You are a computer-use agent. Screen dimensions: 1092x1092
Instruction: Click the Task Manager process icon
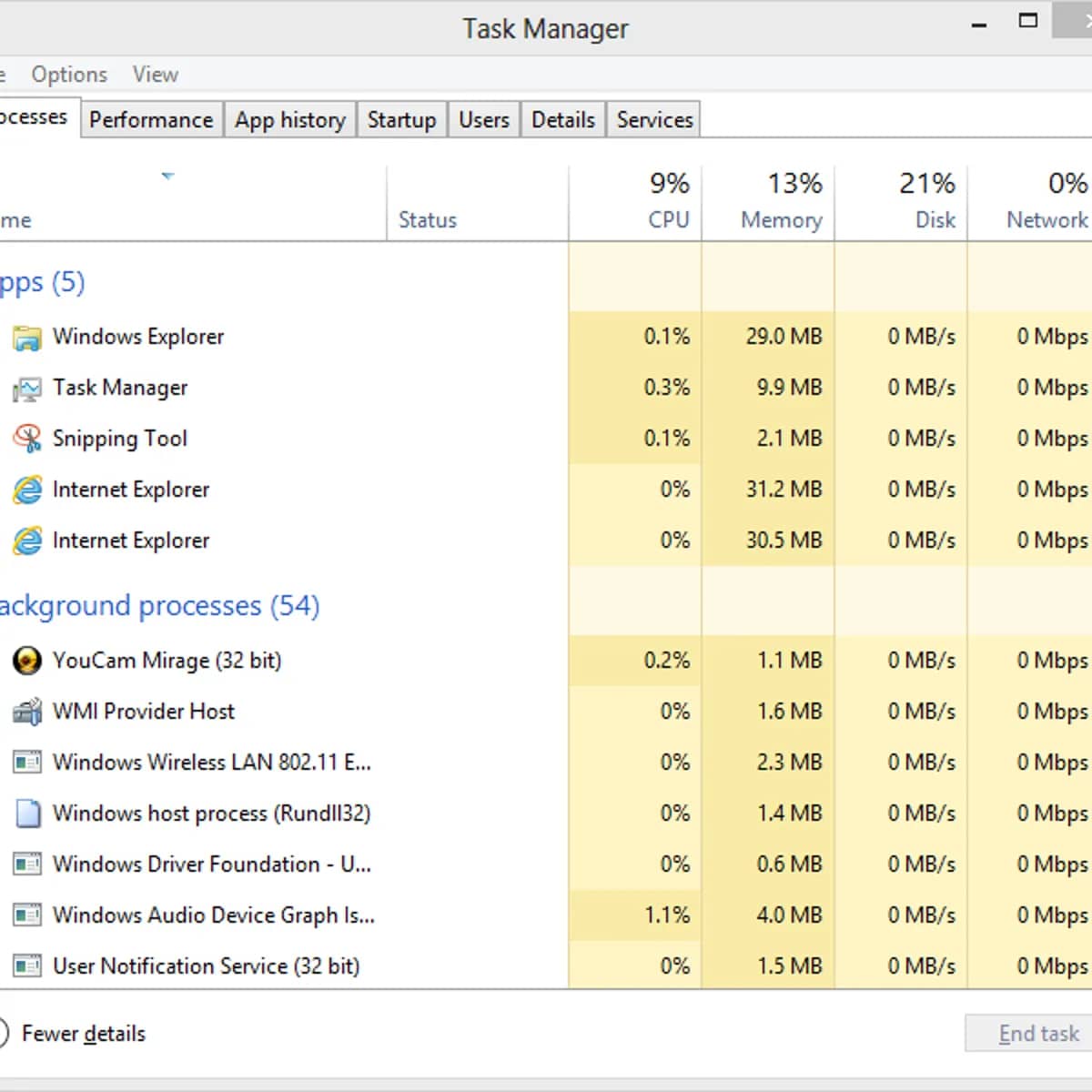[27, 389]
